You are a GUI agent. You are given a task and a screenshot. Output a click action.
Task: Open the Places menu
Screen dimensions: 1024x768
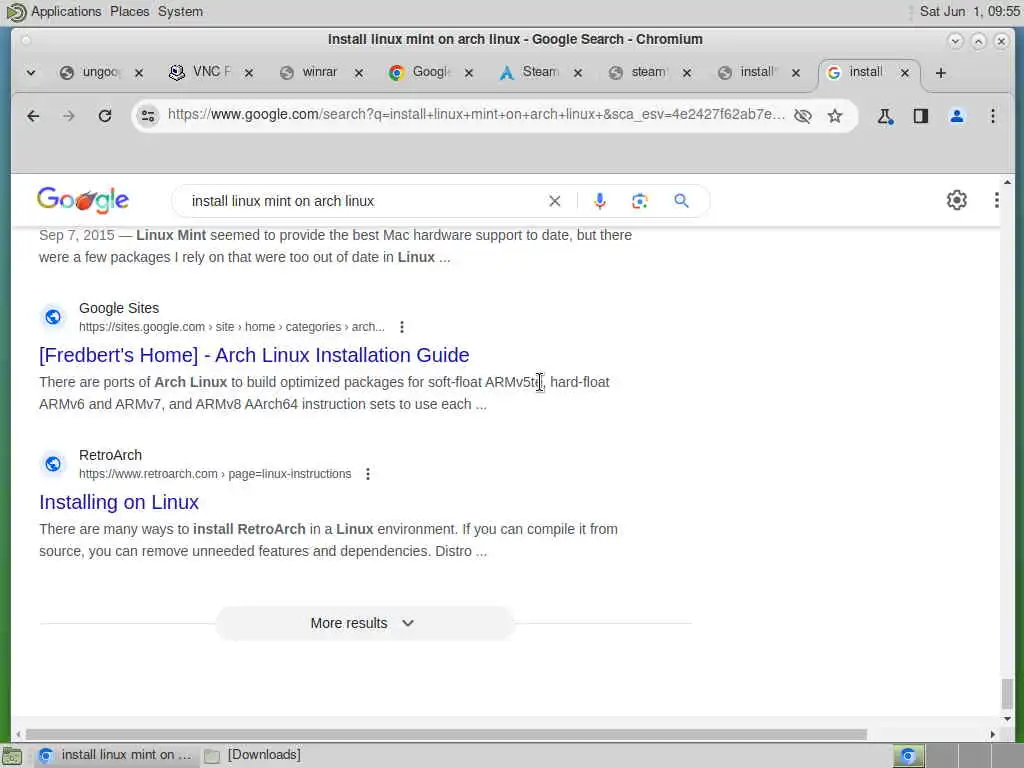tap(129, 12)
